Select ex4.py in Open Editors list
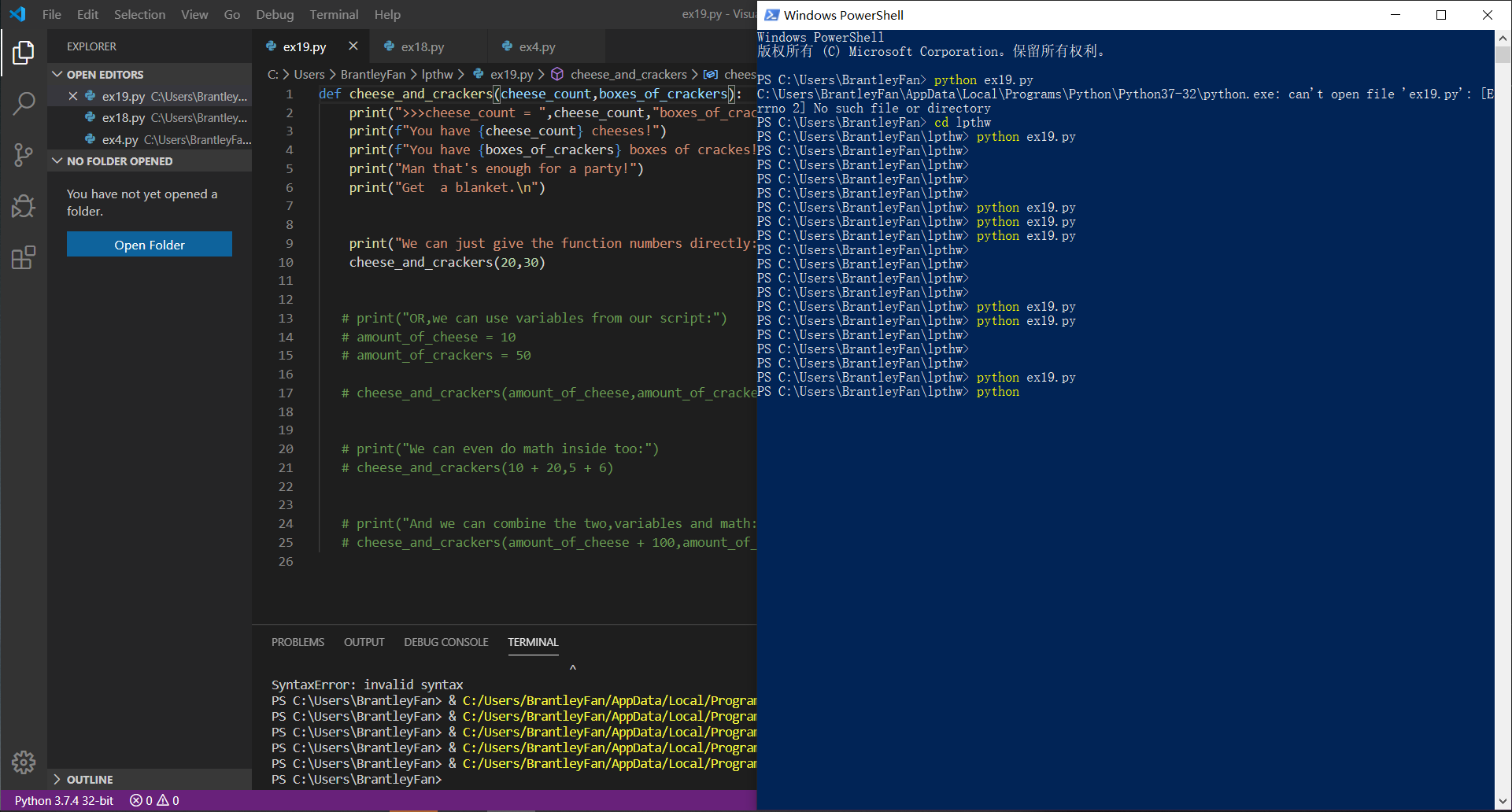 pyautogui.click(x=120, y=139)
